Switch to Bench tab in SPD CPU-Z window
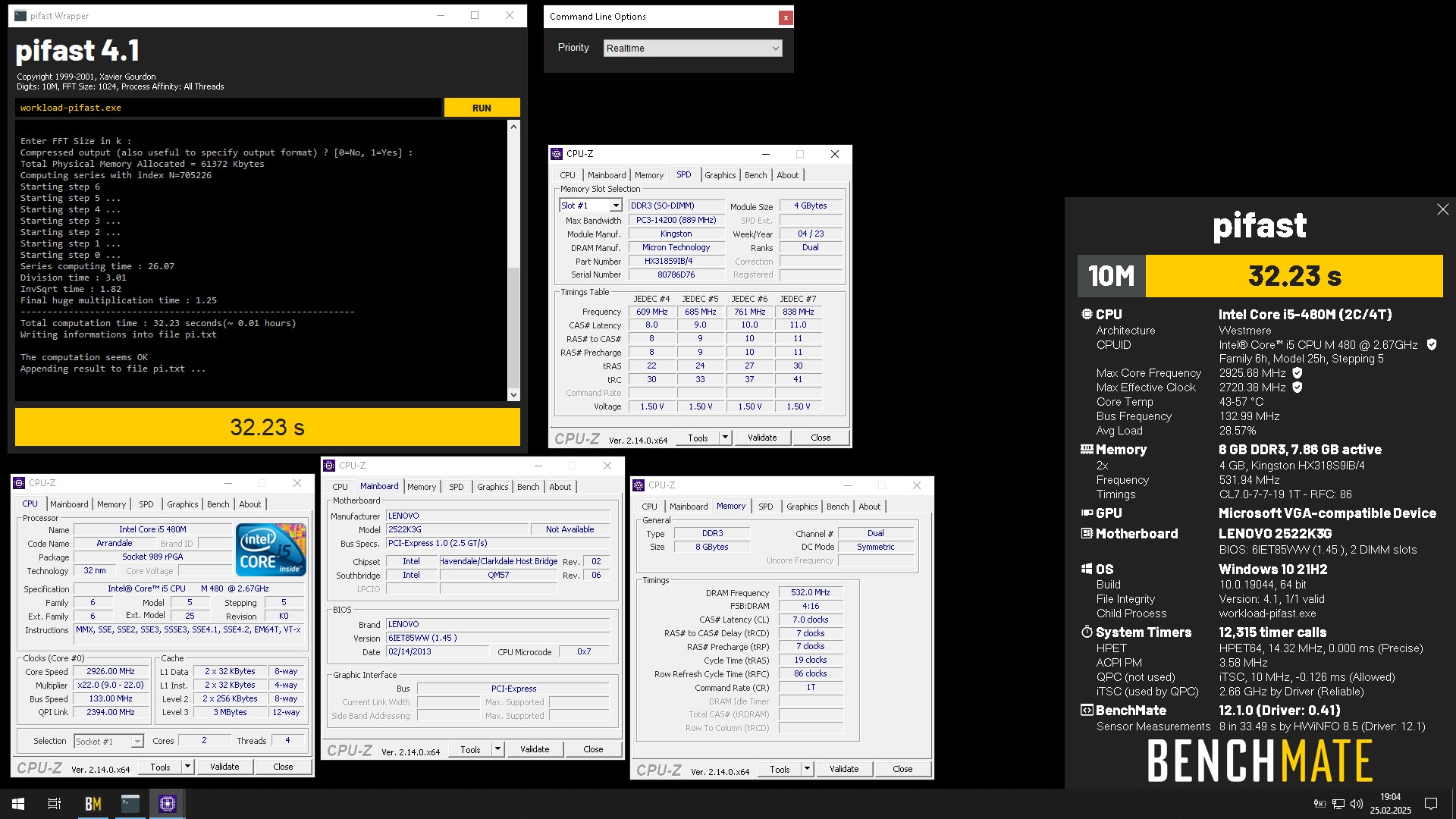 (755, 175)
